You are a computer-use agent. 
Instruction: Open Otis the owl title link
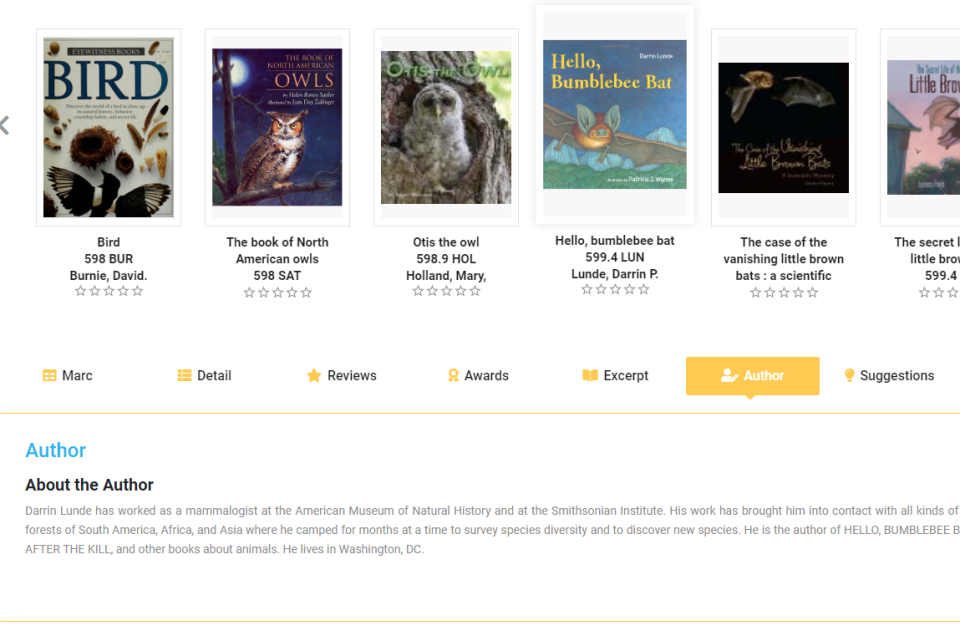click(x=446, y=242)
